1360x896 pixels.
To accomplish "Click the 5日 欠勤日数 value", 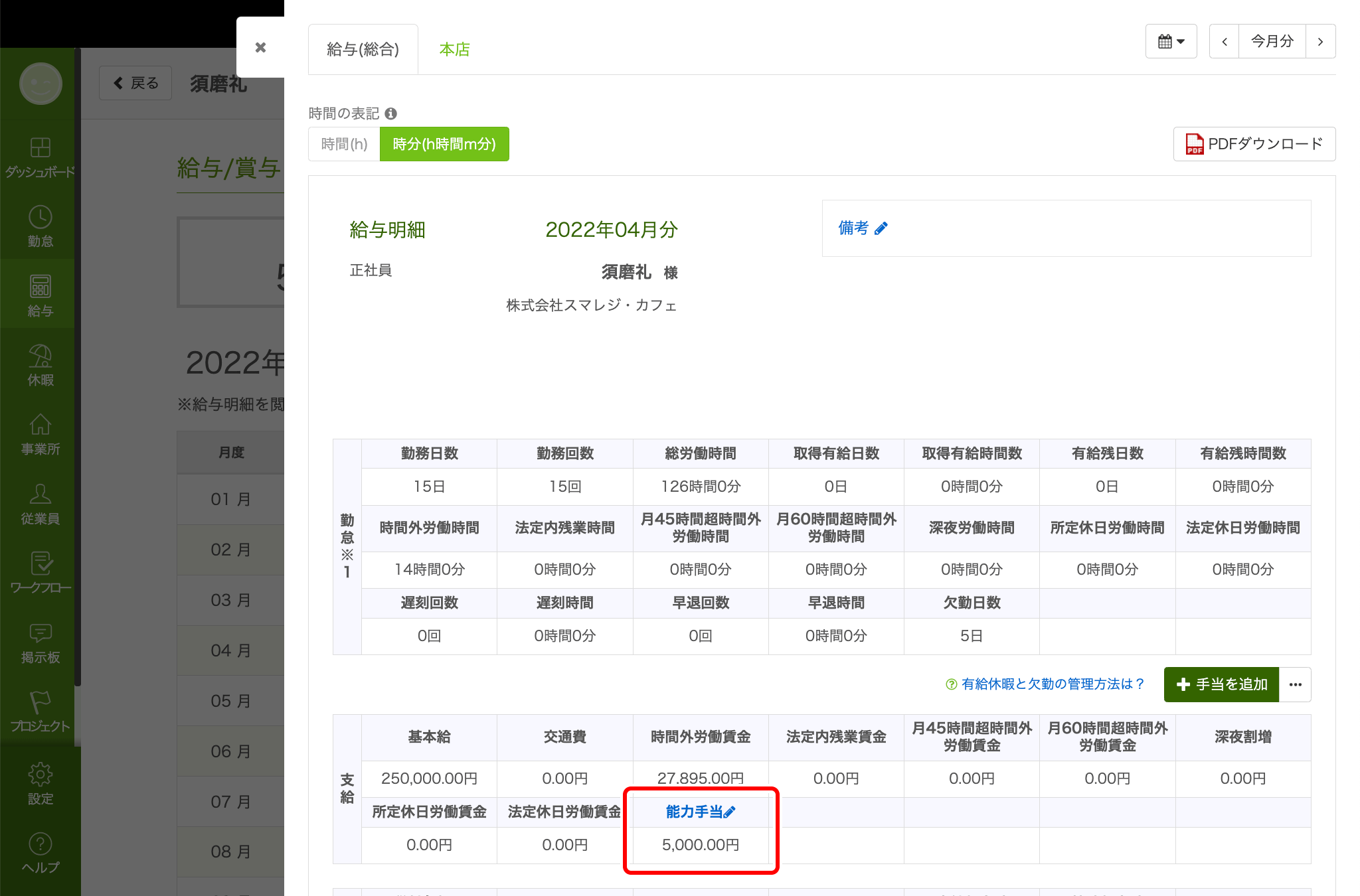I will pyautogui.click(x=972, y=636).
